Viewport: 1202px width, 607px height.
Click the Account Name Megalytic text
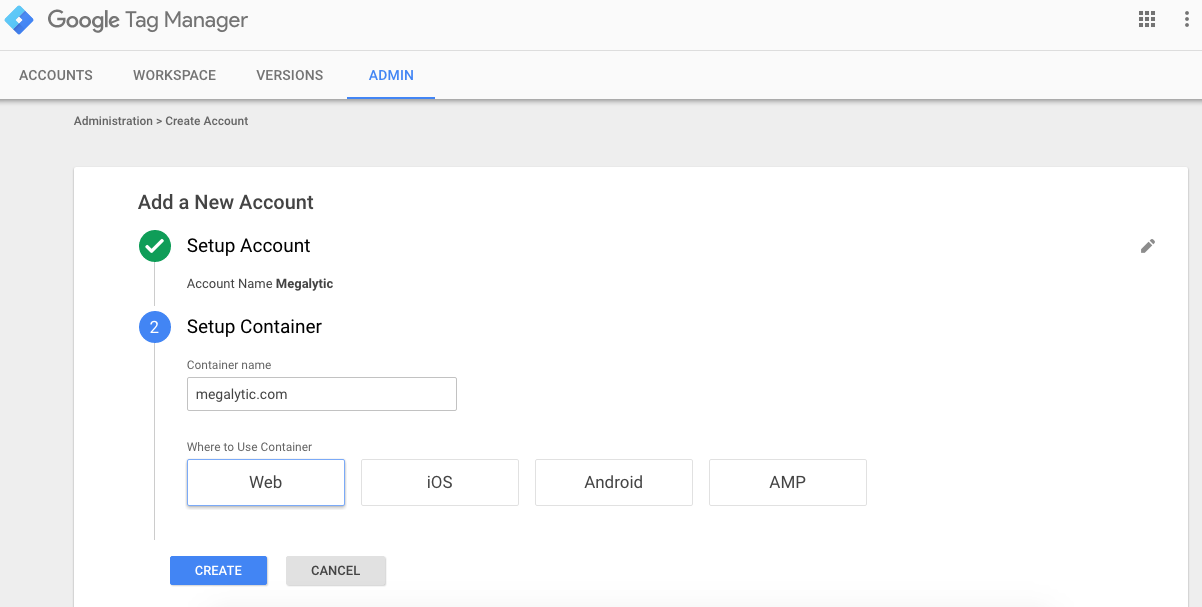[x=260, y=284]
